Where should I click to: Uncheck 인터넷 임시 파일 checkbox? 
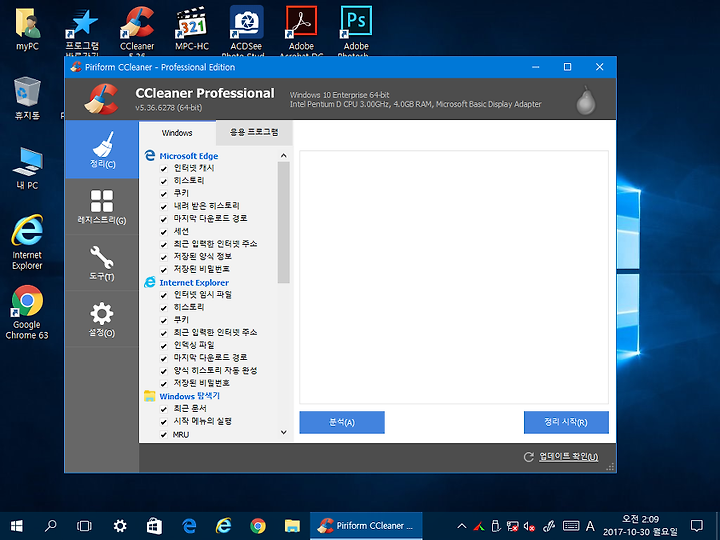[x=163, y=295]
